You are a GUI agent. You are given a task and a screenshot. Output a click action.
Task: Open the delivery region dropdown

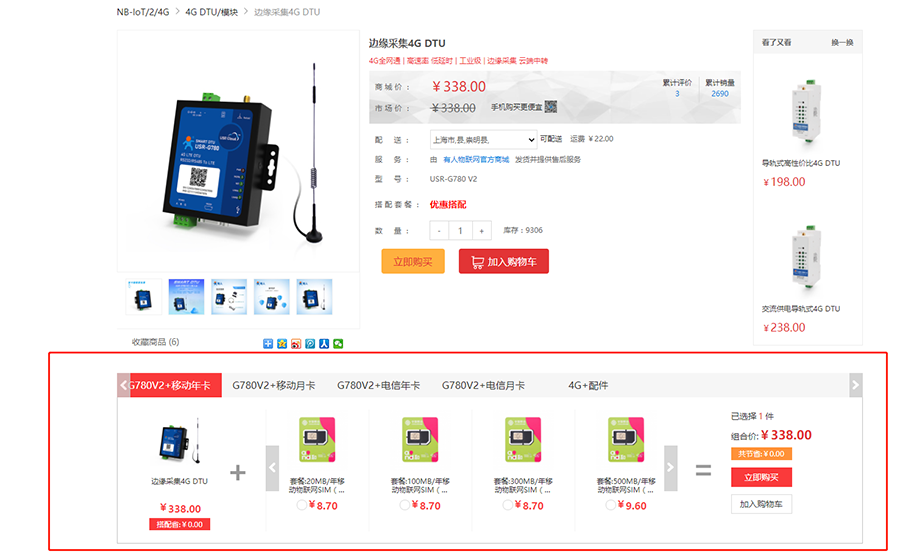pos(483,140)
